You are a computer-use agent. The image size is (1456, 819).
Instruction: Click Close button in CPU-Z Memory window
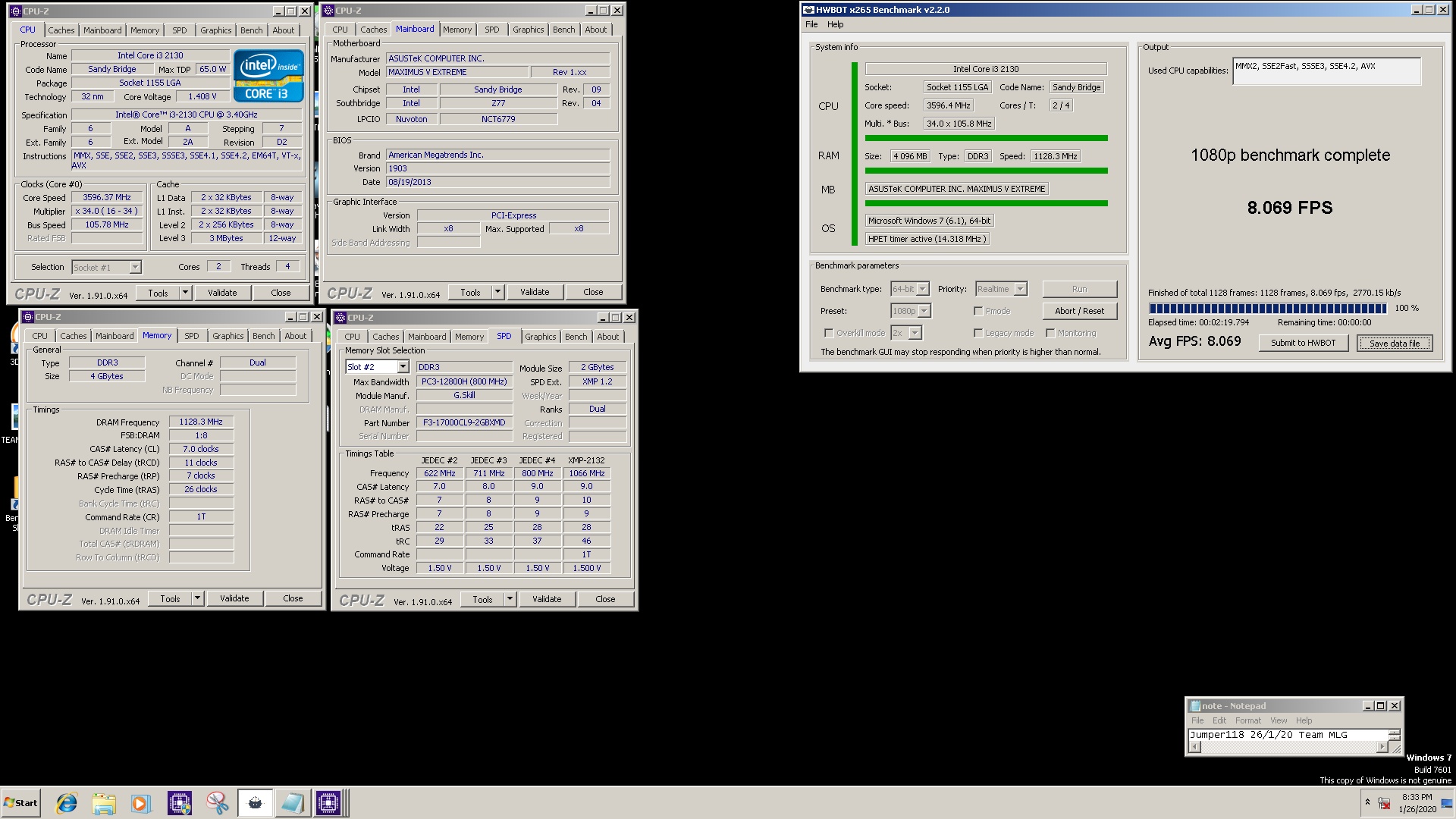293,598
